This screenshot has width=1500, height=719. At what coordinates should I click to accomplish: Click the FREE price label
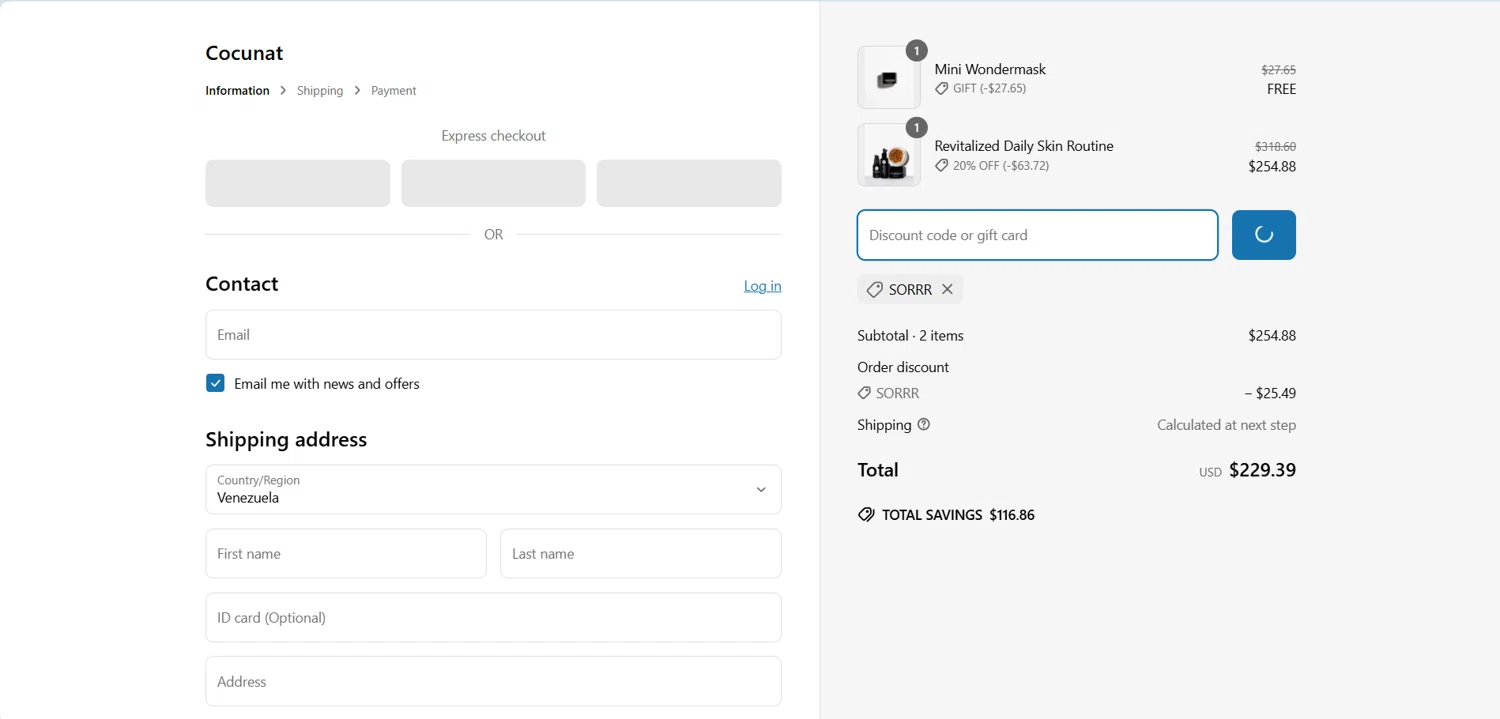pyautogui.click(x=1281, y=89)
